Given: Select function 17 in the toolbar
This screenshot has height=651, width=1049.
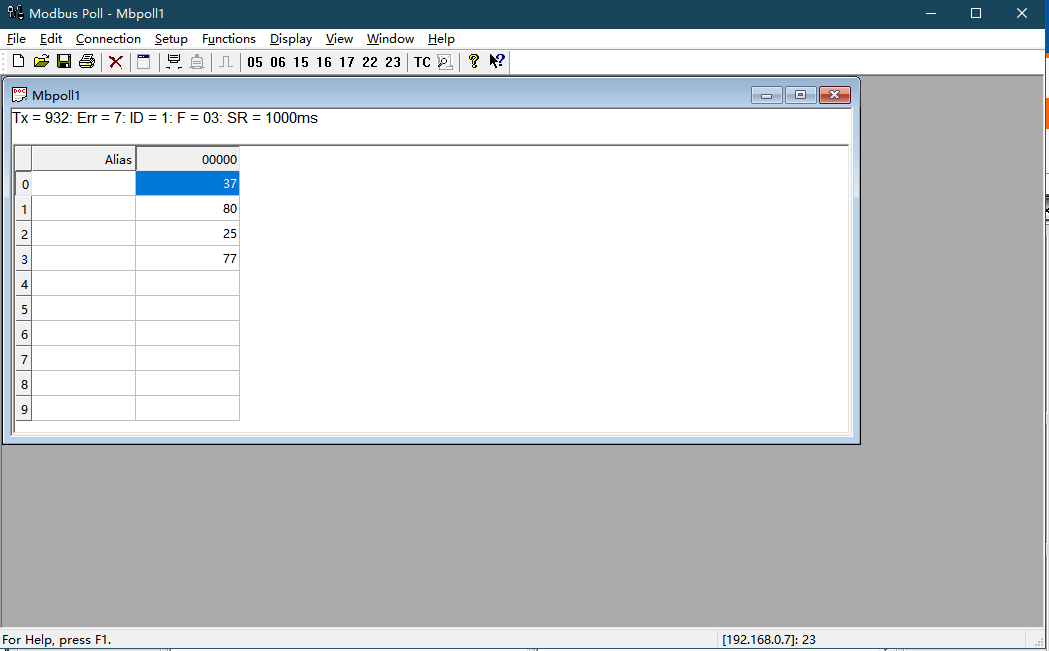Looking at the screenshot, I should click(x=347, y=62).
